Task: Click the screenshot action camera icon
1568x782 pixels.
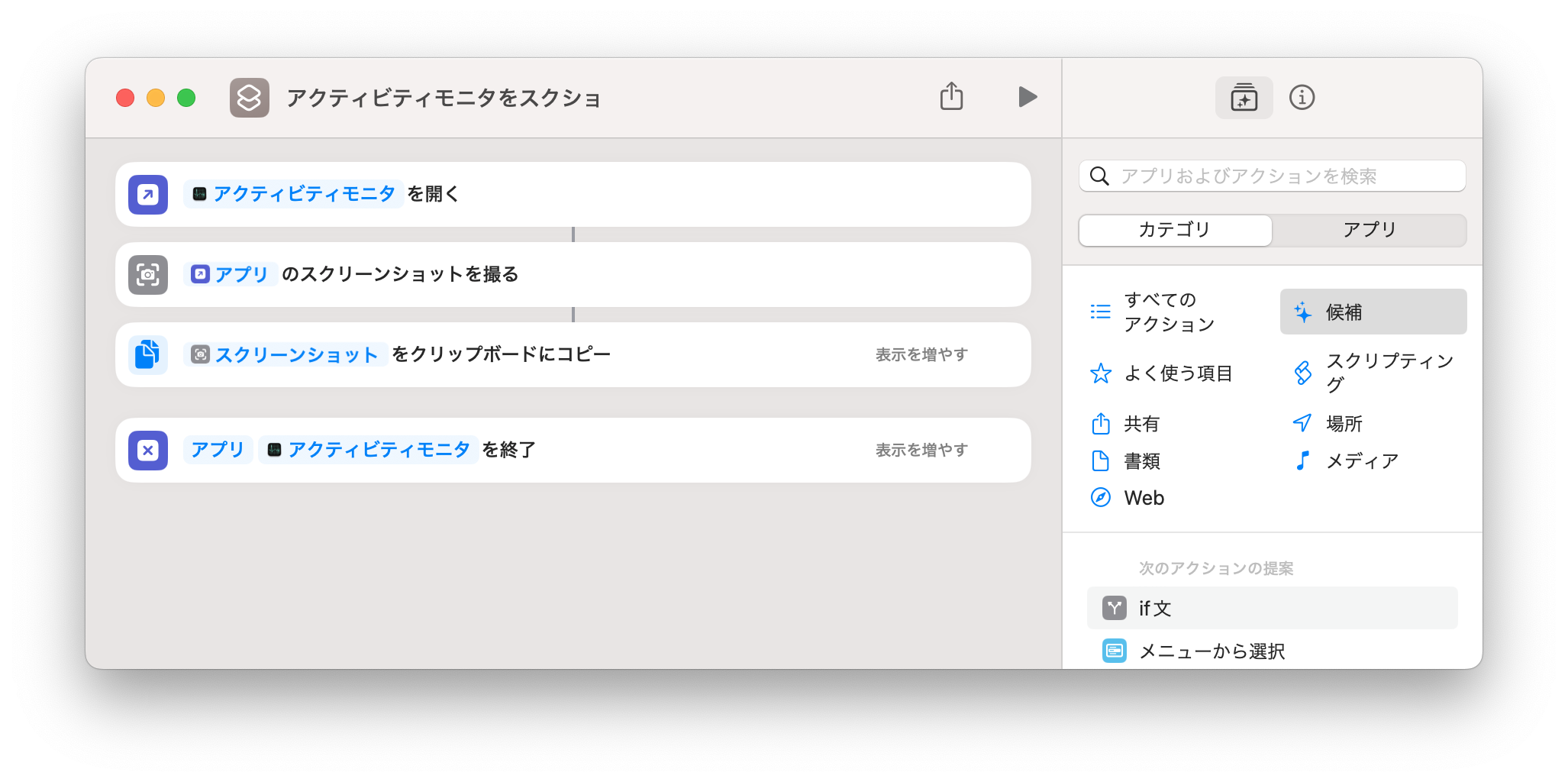Action: click(148, 275)
